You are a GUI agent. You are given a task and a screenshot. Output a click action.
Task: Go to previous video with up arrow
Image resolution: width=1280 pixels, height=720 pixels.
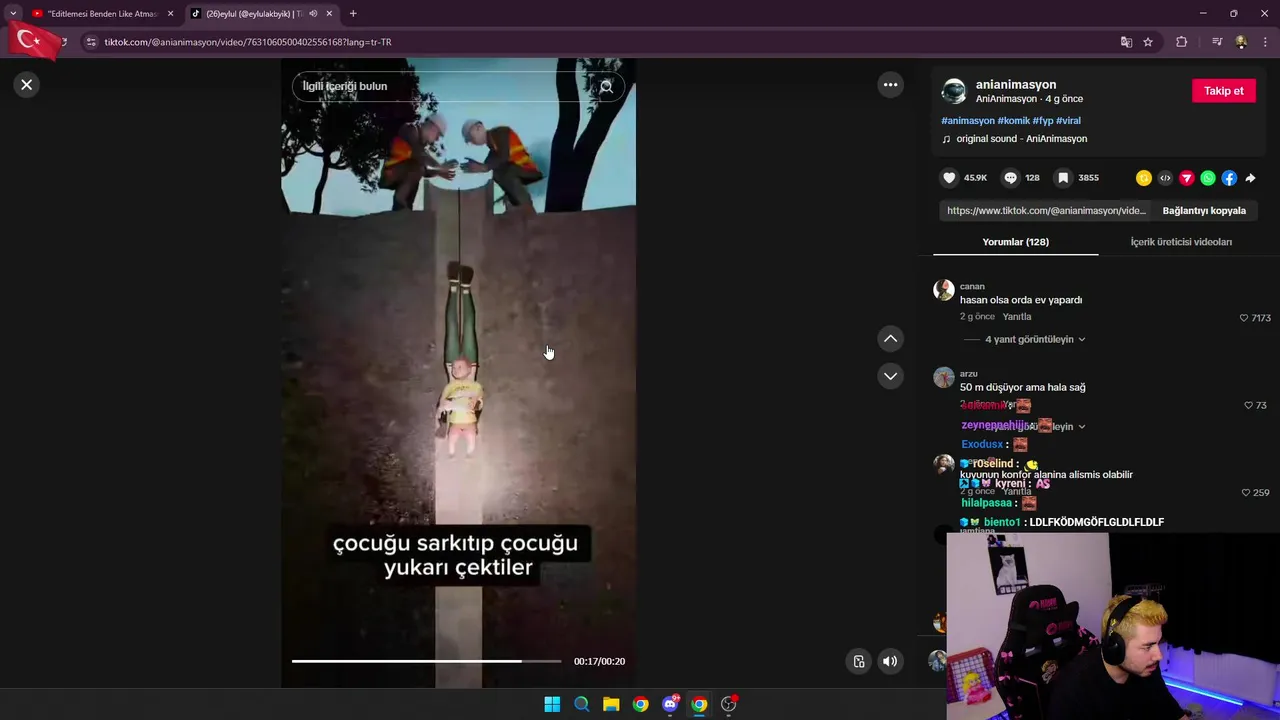(890, 339)
